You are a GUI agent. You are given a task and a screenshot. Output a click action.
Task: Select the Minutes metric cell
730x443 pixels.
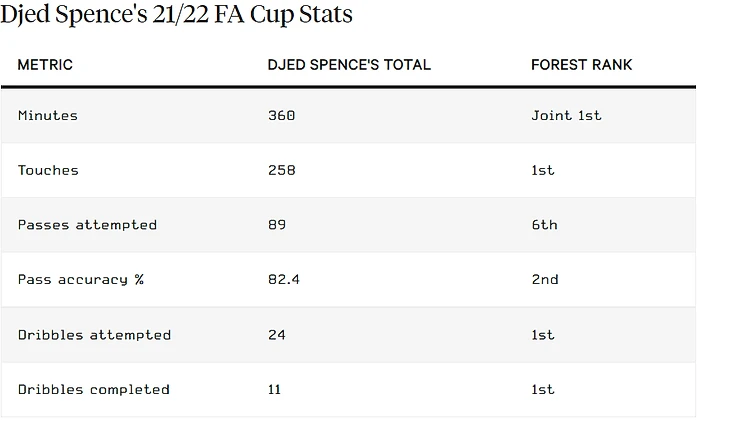pyautogui.click(x=47, y=115)
